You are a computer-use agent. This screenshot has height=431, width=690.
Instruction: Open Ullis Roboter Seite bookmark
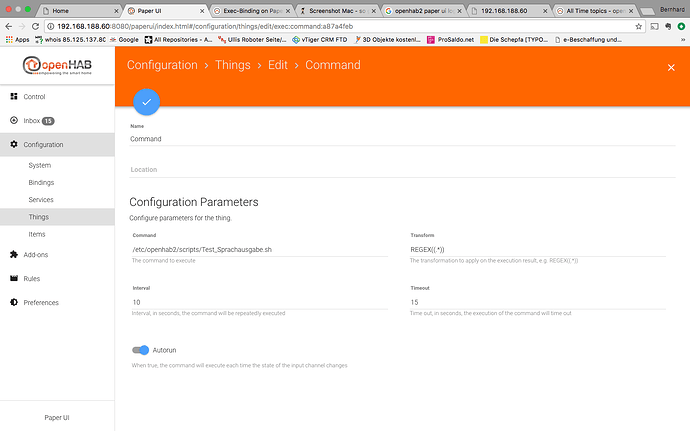click(252, 40)
